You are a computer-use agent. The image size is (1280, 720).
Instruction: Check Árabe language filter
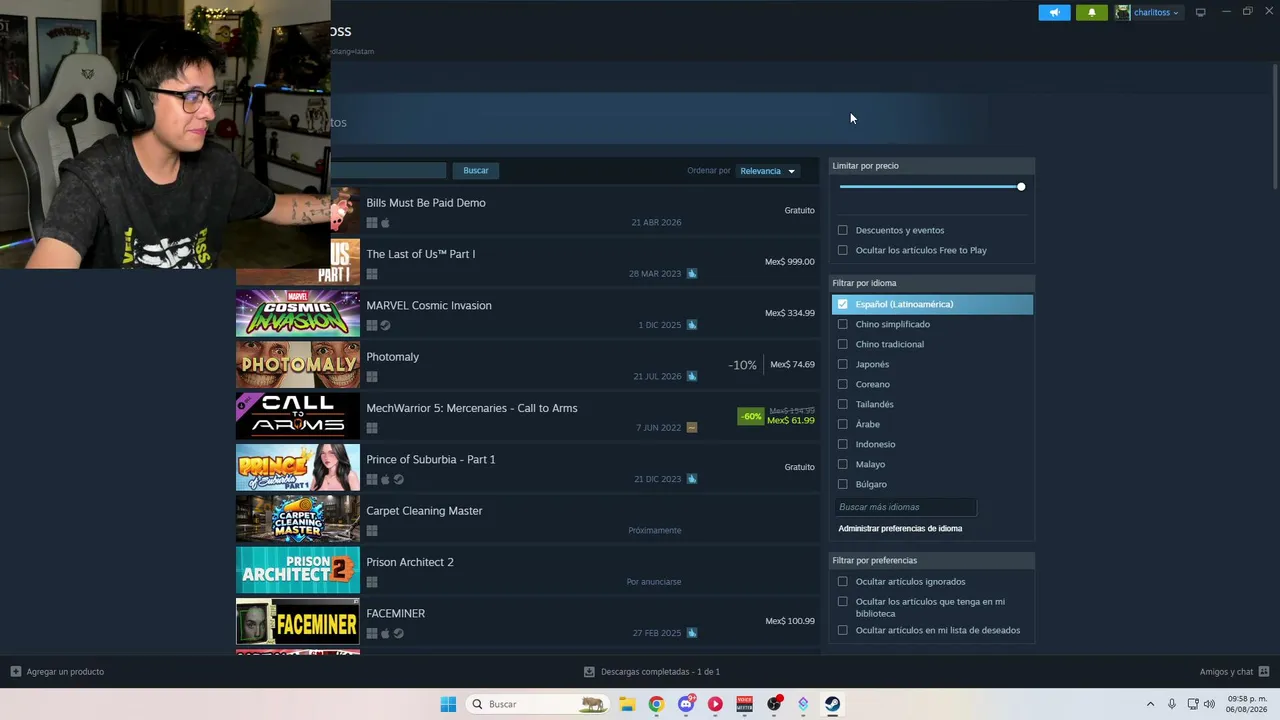(x=843, y=424)
